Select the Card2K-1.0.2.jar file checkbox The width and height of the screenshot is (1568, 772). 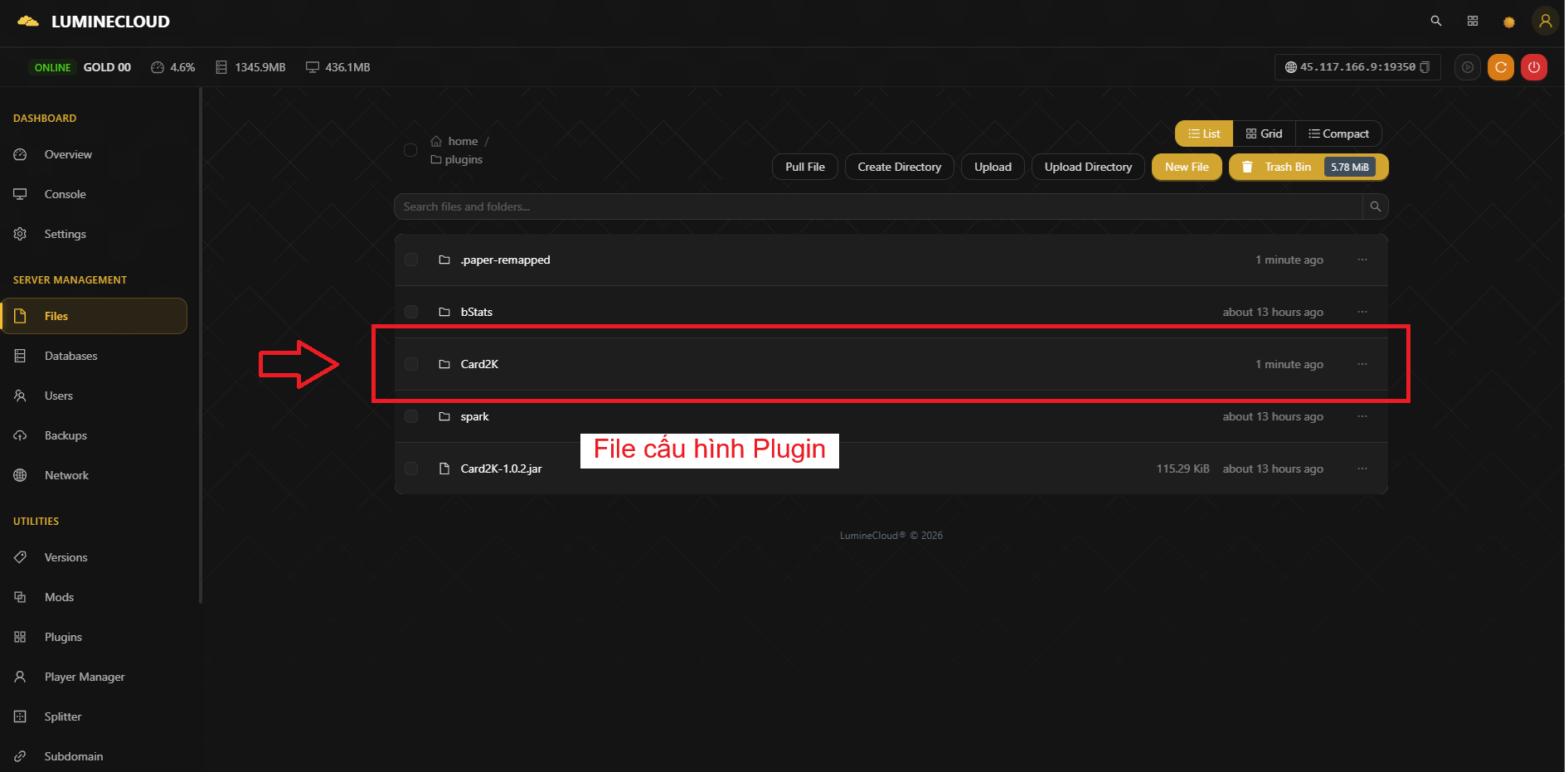(411, 469)
